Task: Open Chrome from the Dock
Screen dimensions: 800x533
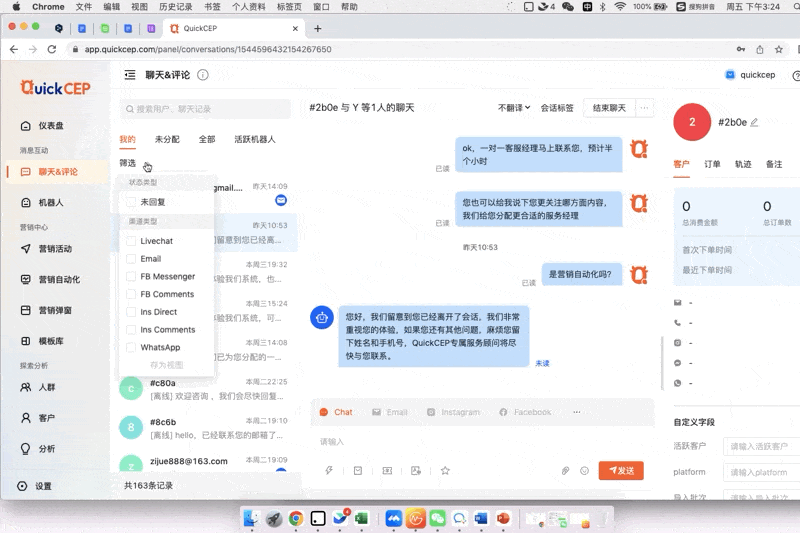Action: pyautogui.click(x=296, y=519)
